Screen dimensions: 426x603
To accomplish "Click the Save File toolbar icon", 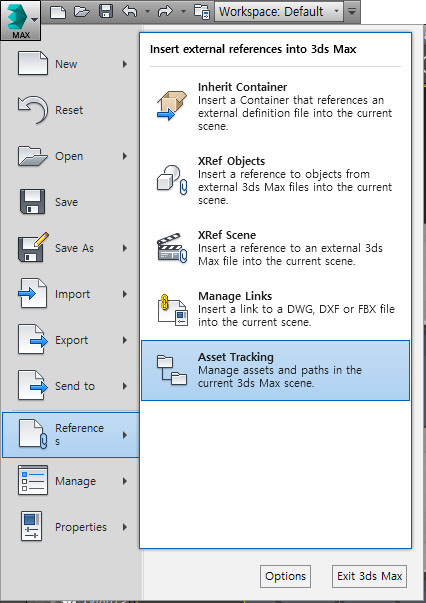I will (x=106, y=12).
